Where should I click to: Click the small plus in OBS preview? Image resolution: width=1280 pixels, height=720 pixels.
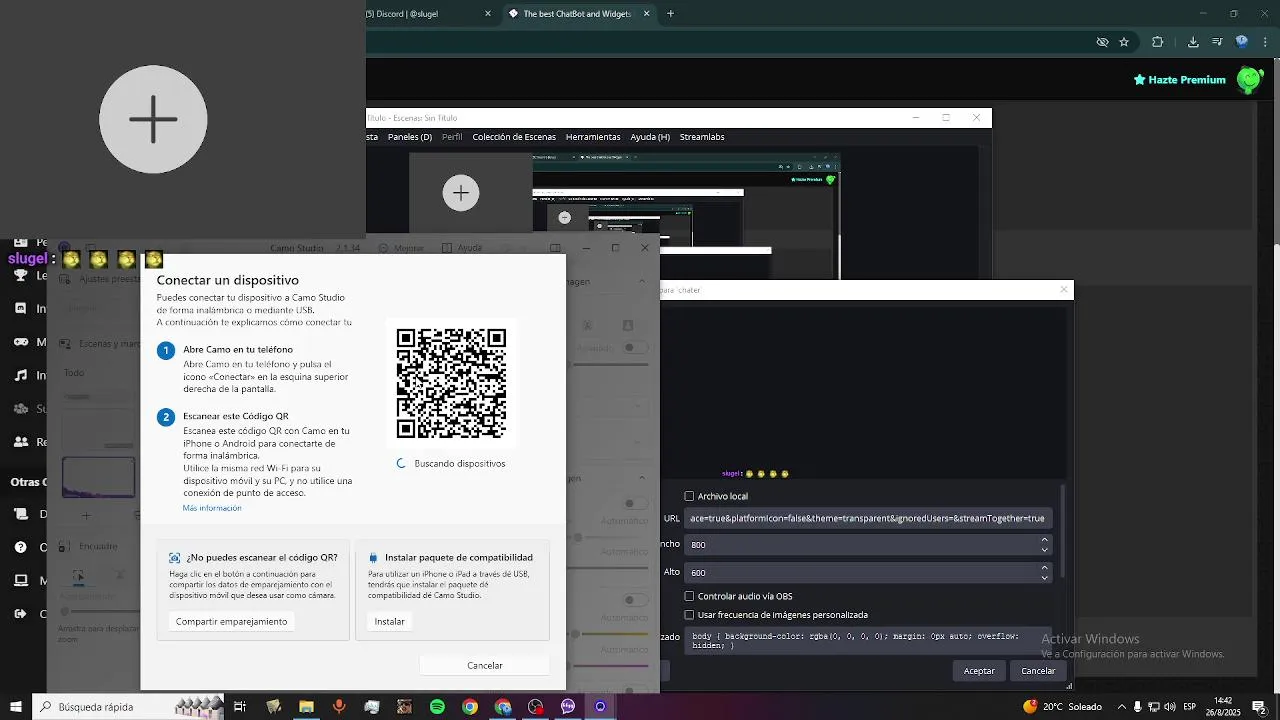[x=461, y=193]
